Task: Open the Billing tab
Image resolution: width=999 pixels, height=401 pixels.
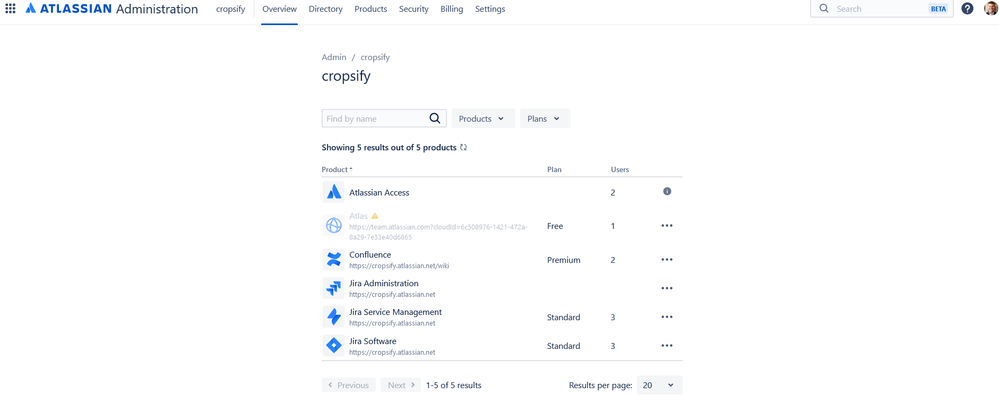Action: click(x=452, y=9)
